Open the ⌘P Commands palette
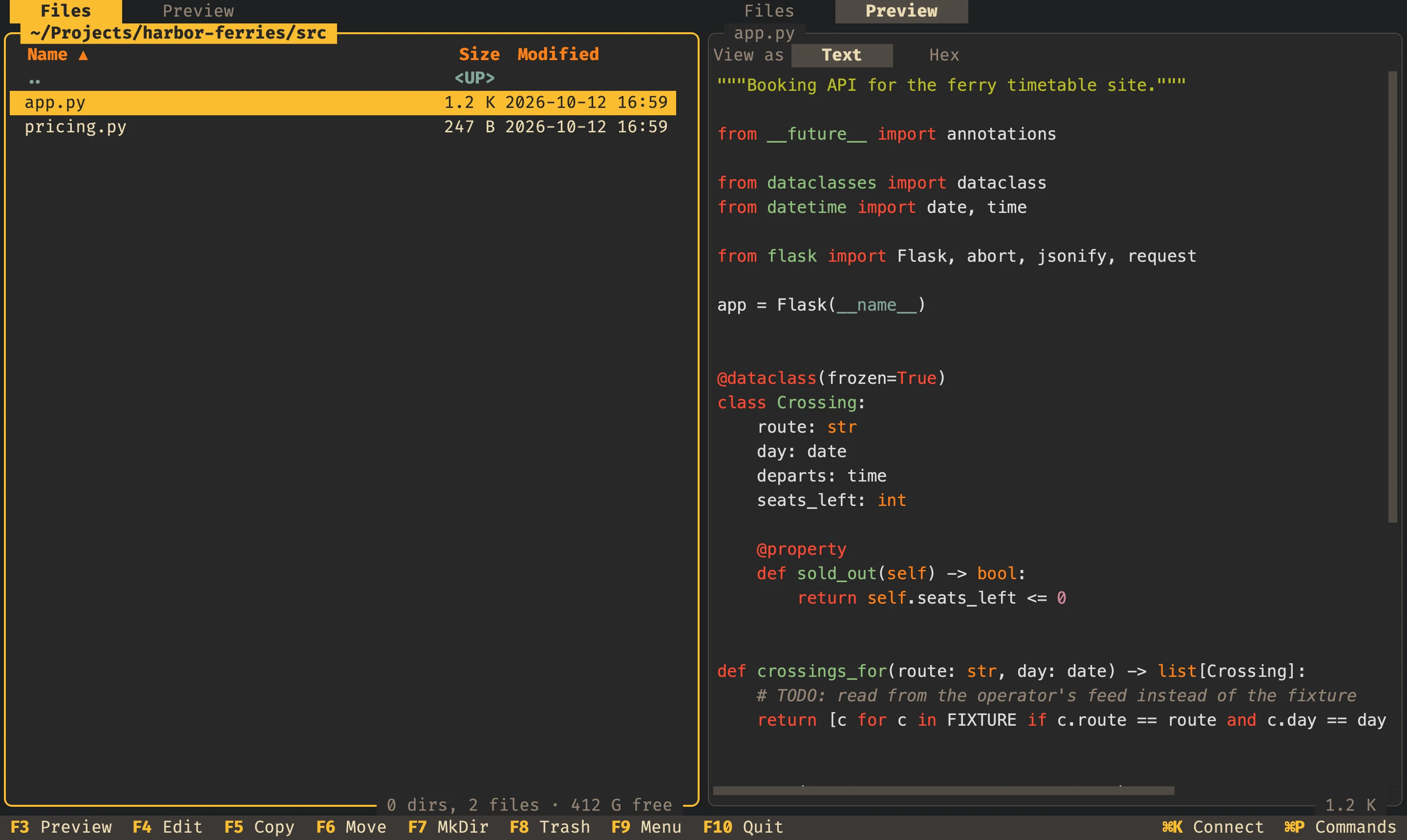Viewport: 1407px width, 840px height. 1340,827
